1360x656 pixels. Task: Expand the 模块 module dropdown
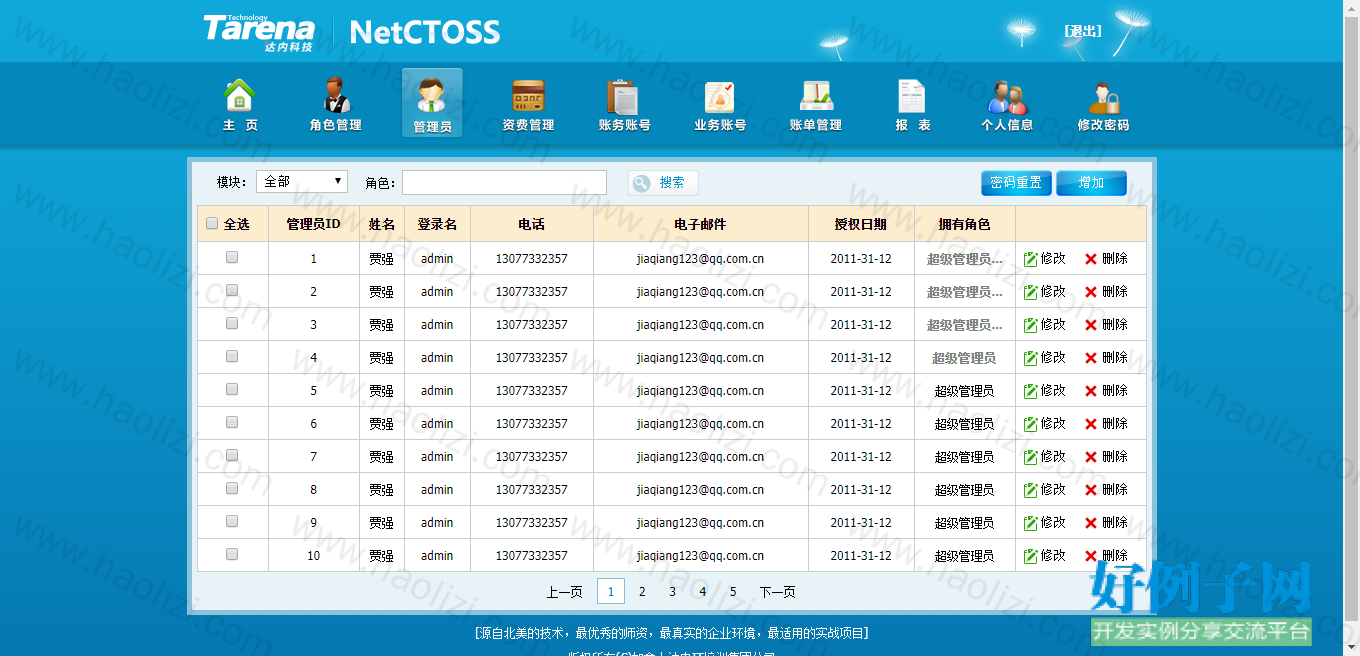point(302,182)
